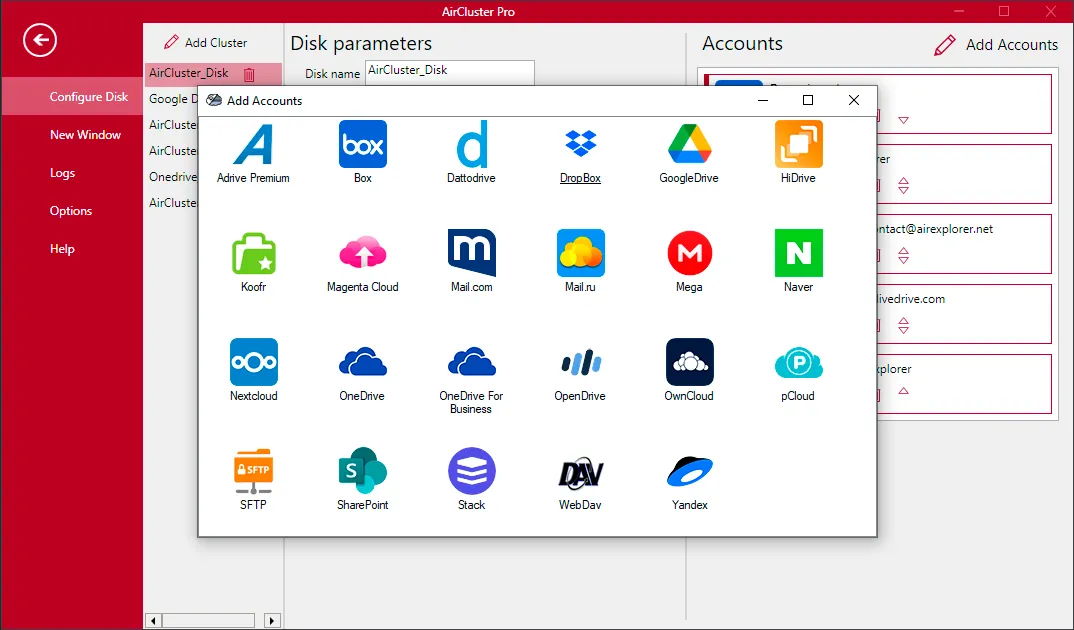Select the Nextcloud icon

pyautogui.click(x=253, y=362)
